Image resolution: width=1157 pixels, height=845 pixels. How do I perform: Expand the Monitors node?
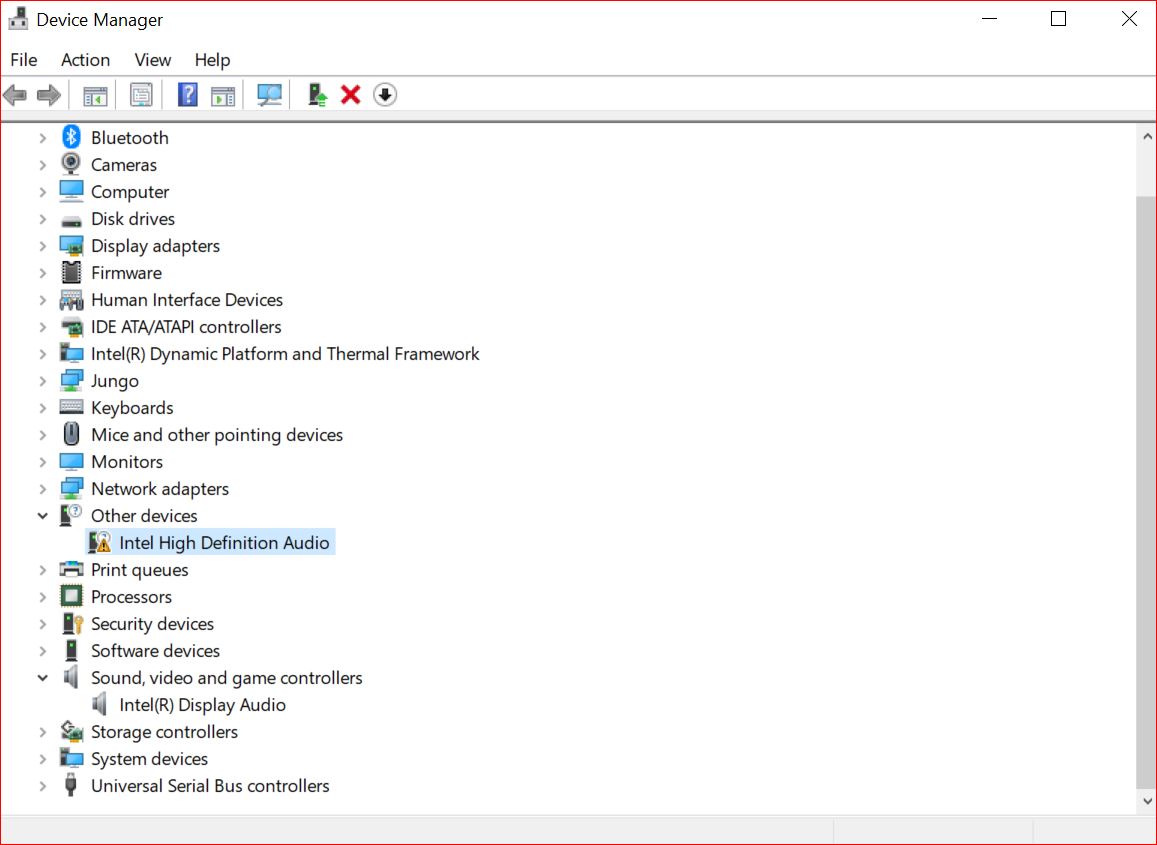43,461
